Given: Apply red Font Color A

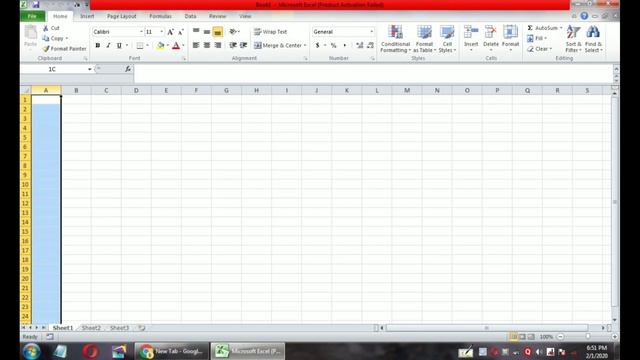Looking at the screenshot, I should [176, 45].
